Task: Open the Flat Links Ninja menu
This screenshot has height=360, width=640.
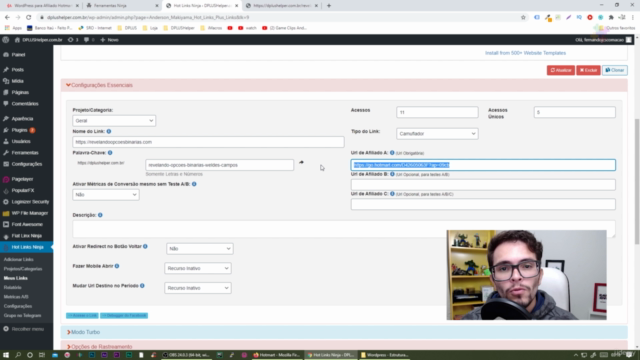Action: (x=27, y=236)
